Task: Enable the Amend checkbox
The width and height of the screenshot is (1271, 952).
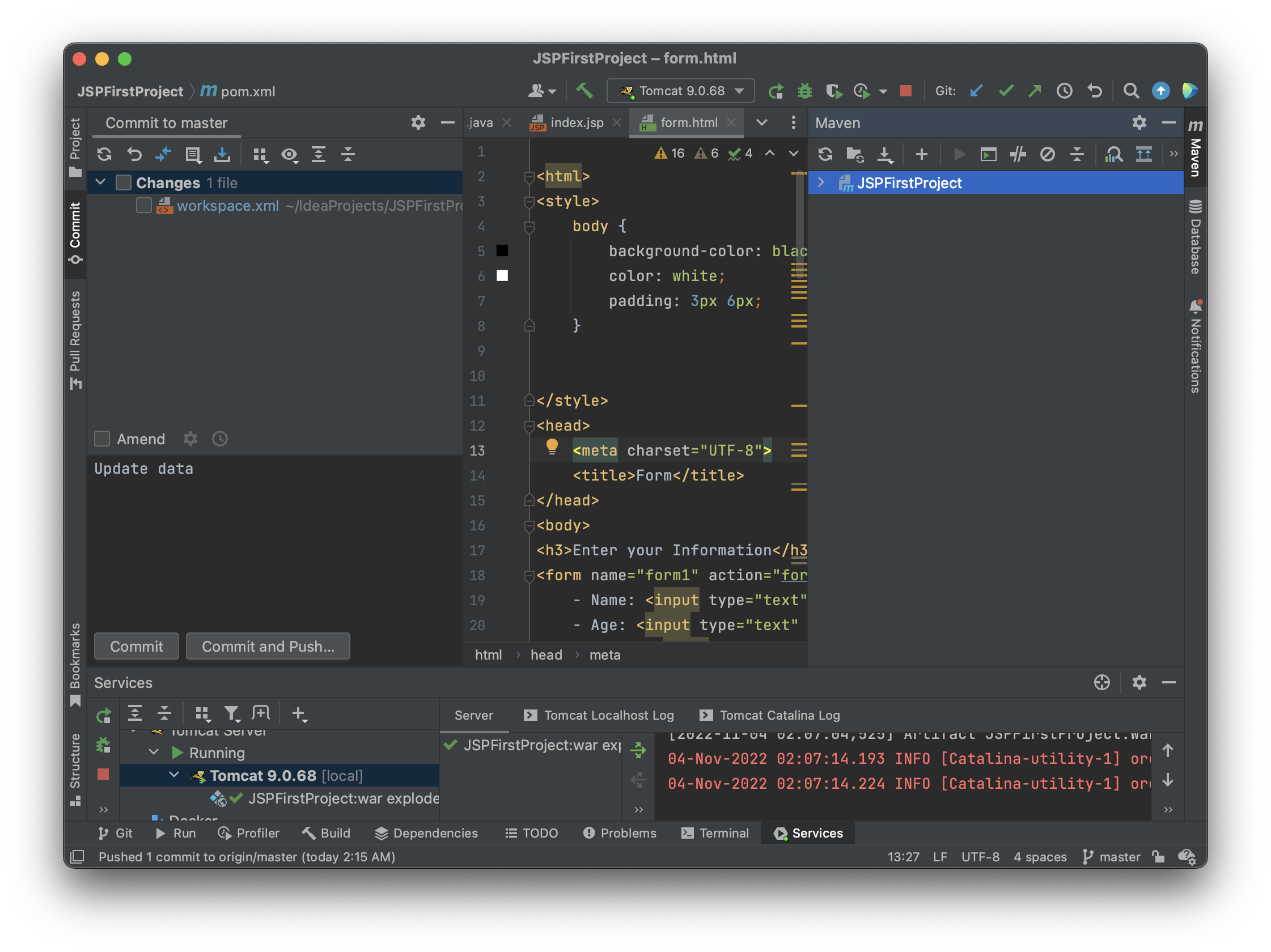Action: point(101,439)
